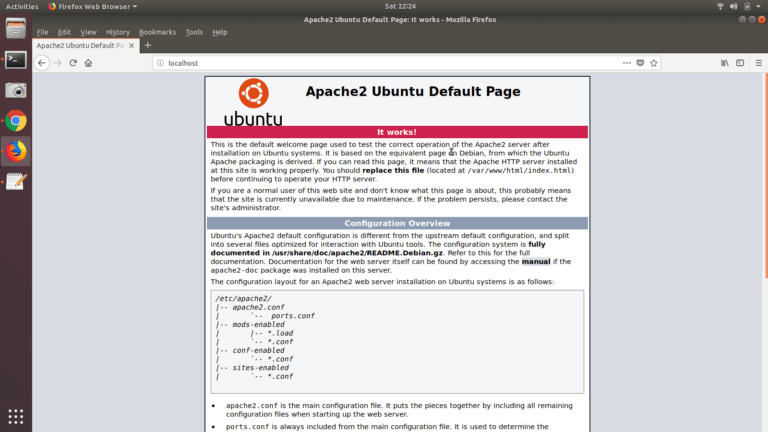Click the Ubuntu logo image

point(253,102)
